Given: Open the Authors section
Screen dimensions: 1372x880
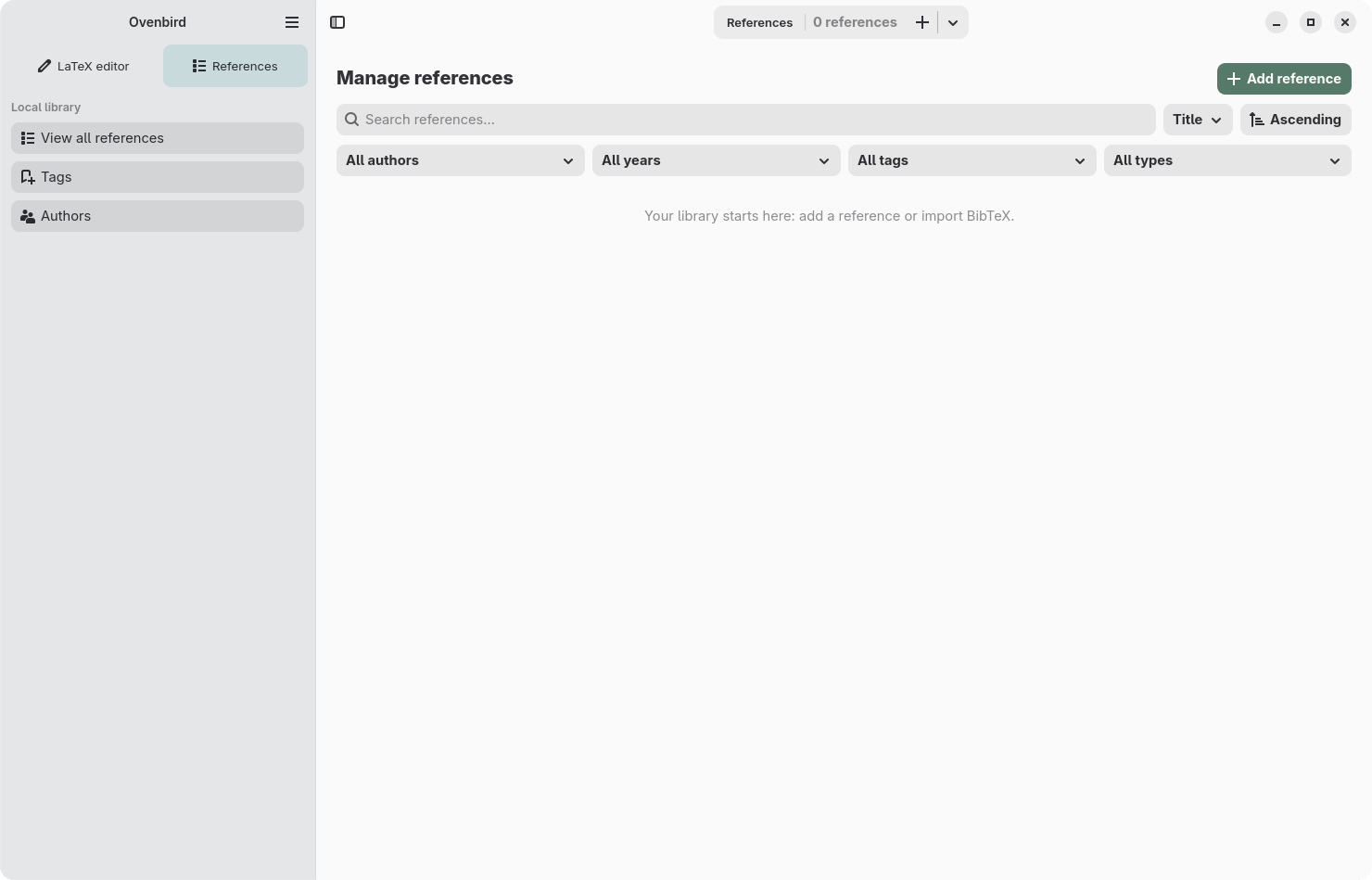Looking at the screenshot, I should [158, 216].
